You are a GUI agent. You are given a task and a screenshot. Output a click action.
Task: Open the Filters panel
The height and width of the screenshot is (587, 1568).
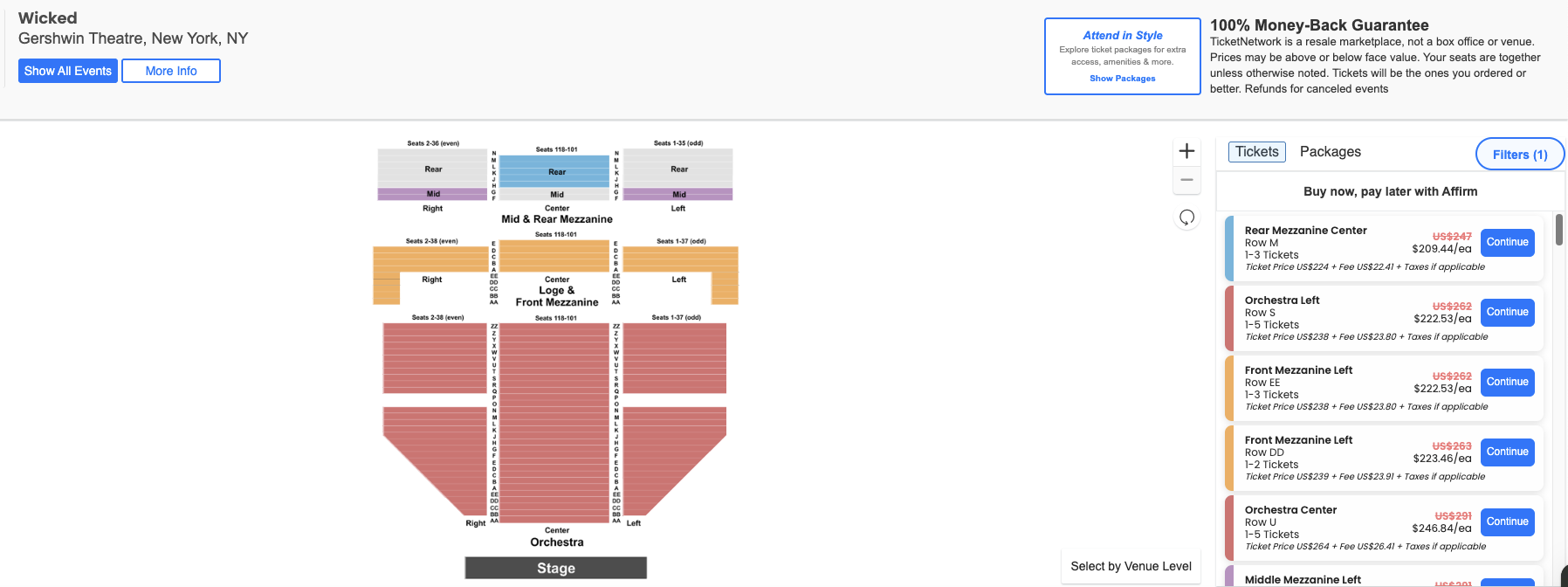[1519, 154]
